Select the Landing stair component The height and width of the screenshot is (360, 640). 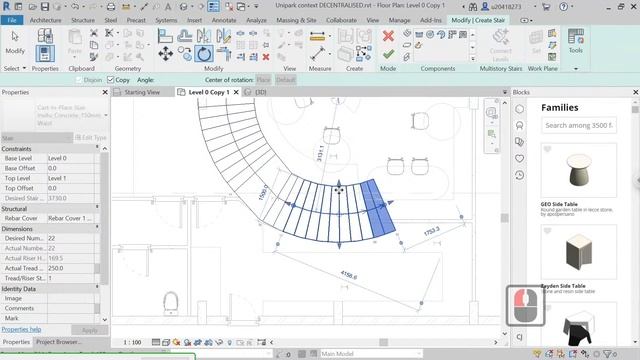click(x=407, y=45)
